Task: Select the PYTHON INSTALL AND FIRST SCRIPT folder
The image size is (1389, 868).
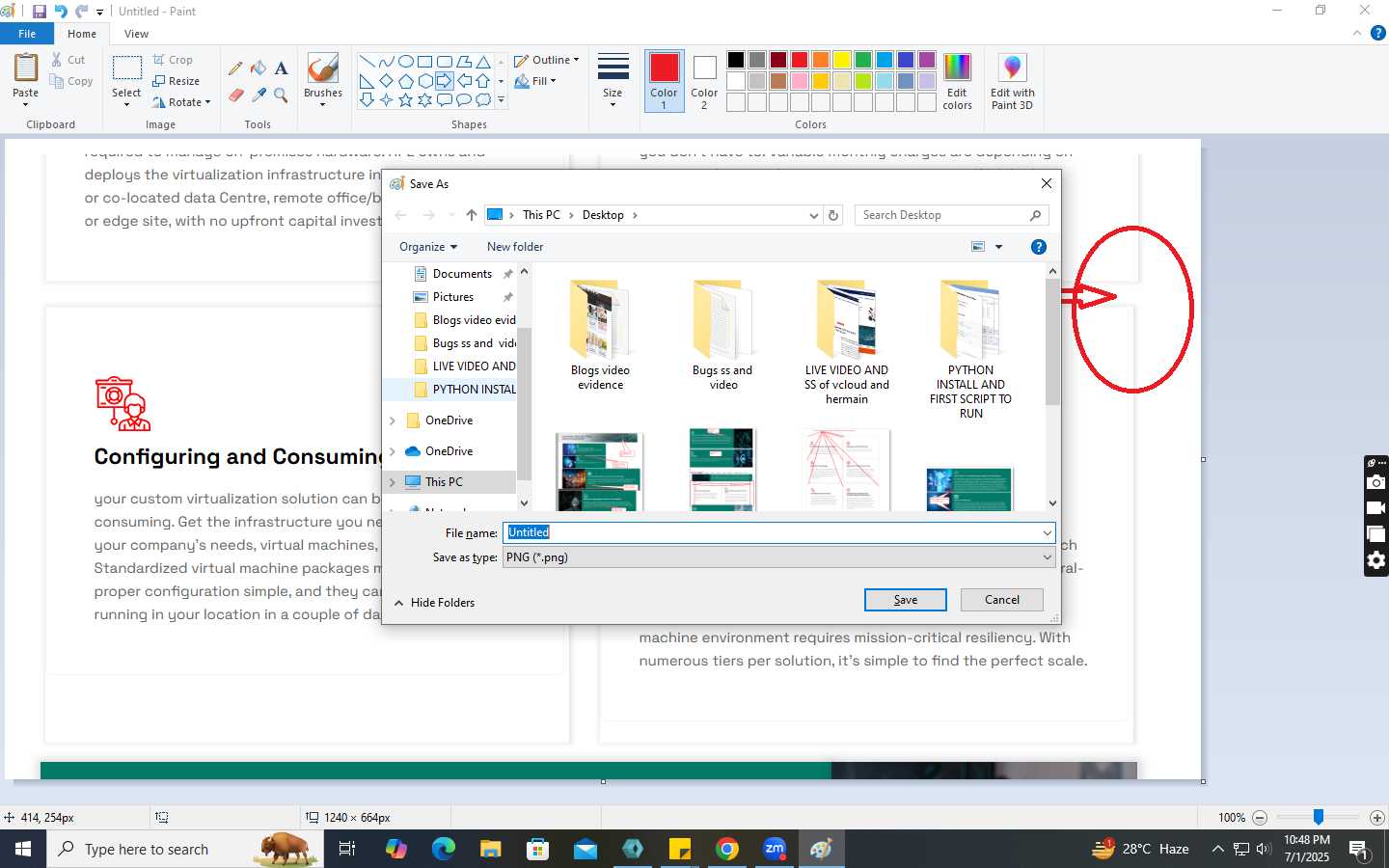Action: click(970, 349)
